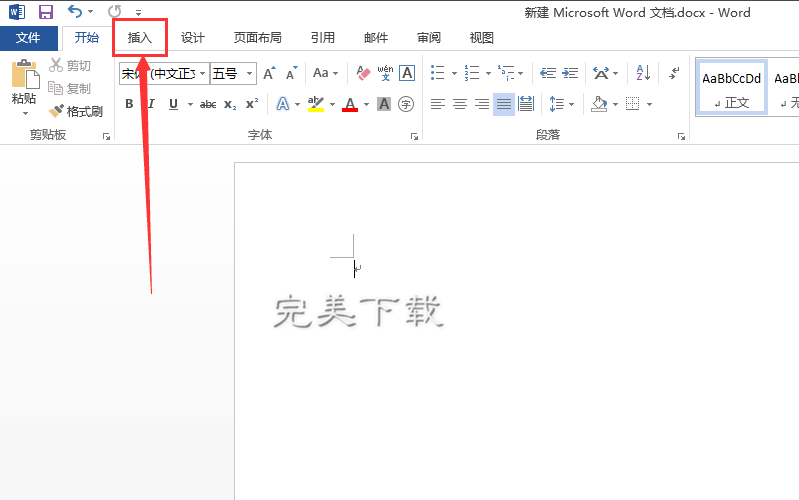799x500 pixels.
Task: Open the Paragraph dialog launcher
Action: point(681,136)
